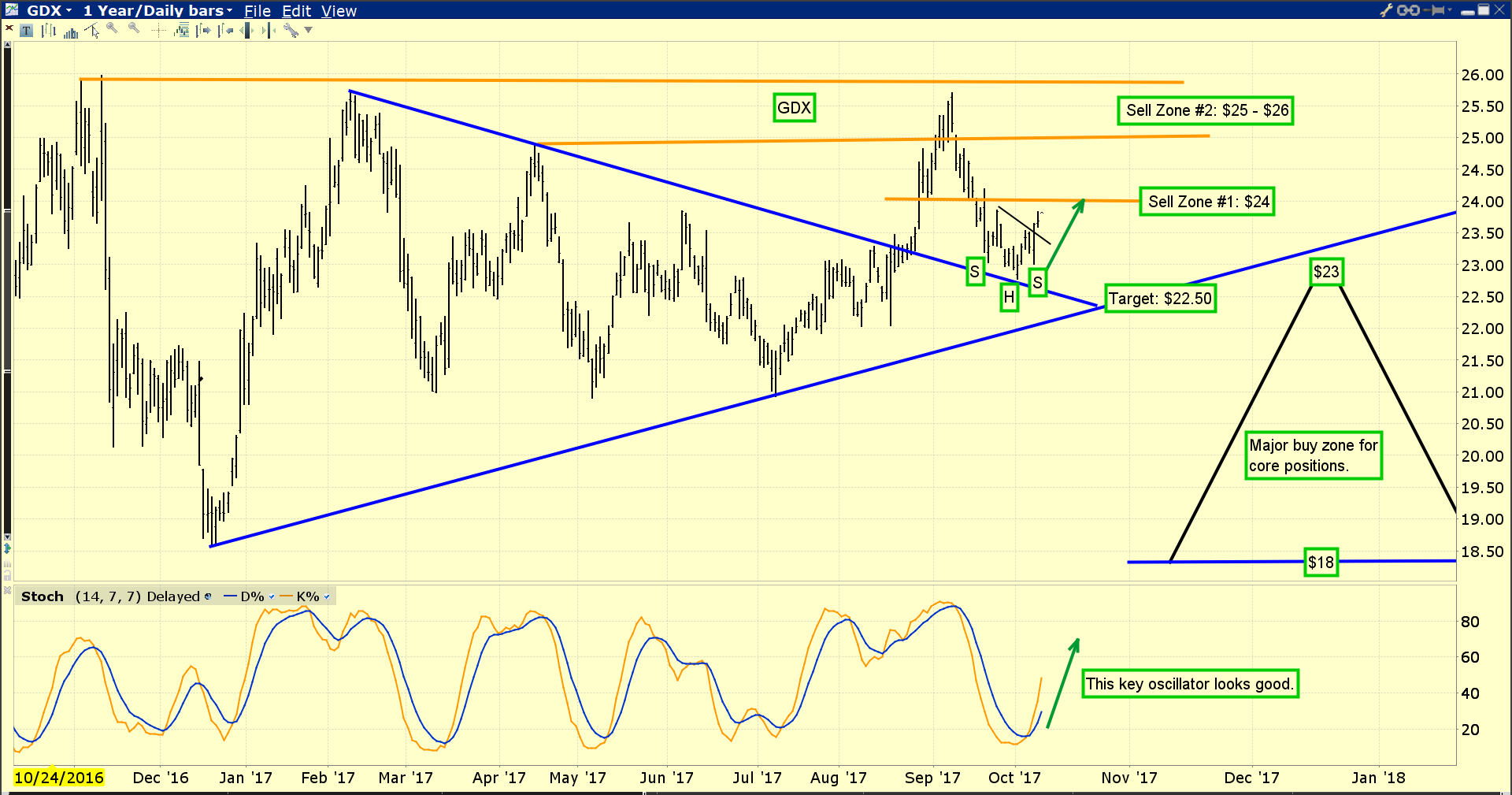Click the 18.50 price axis label
The image size is (1512, 795).
pyautogui.click(x=1483, y=552)
